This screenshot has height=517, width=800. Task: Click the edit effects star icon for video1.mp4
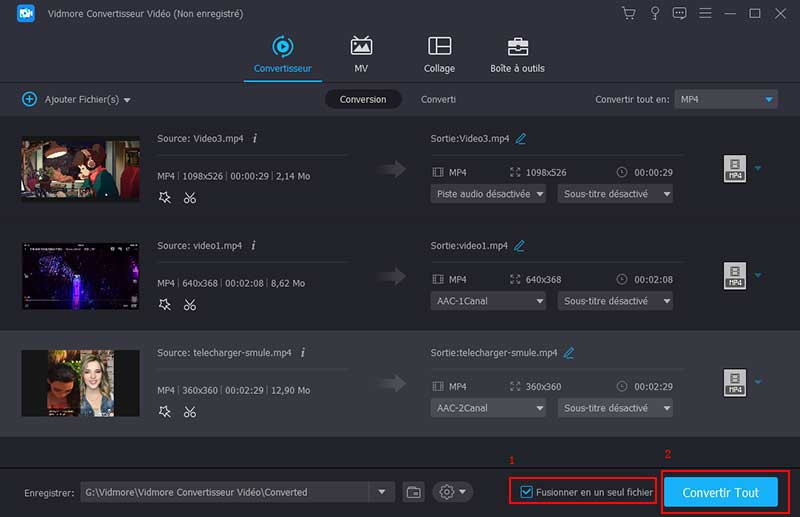click(x=165, y=305)
